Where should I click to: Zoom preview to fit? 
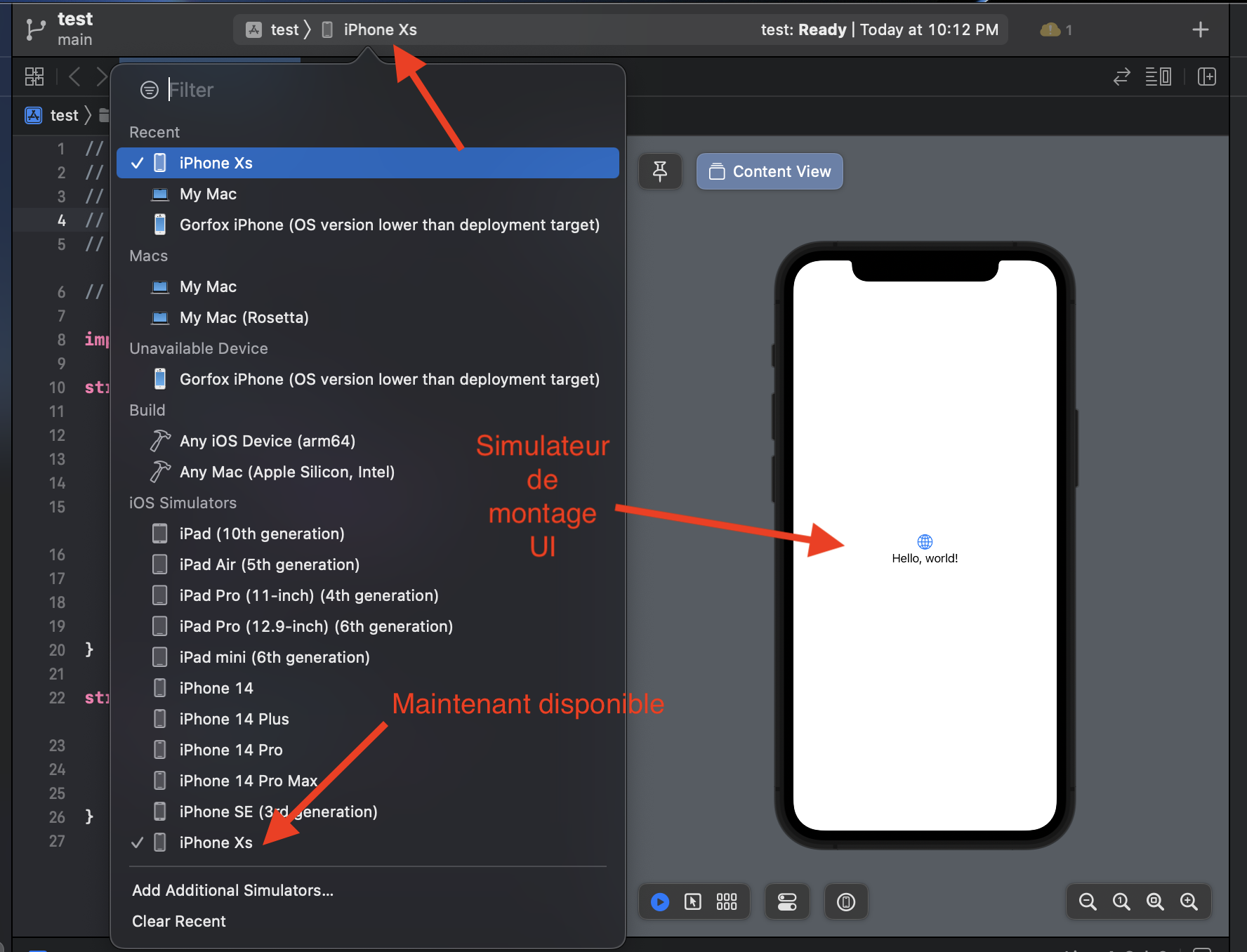click(x=1155, y=901)
